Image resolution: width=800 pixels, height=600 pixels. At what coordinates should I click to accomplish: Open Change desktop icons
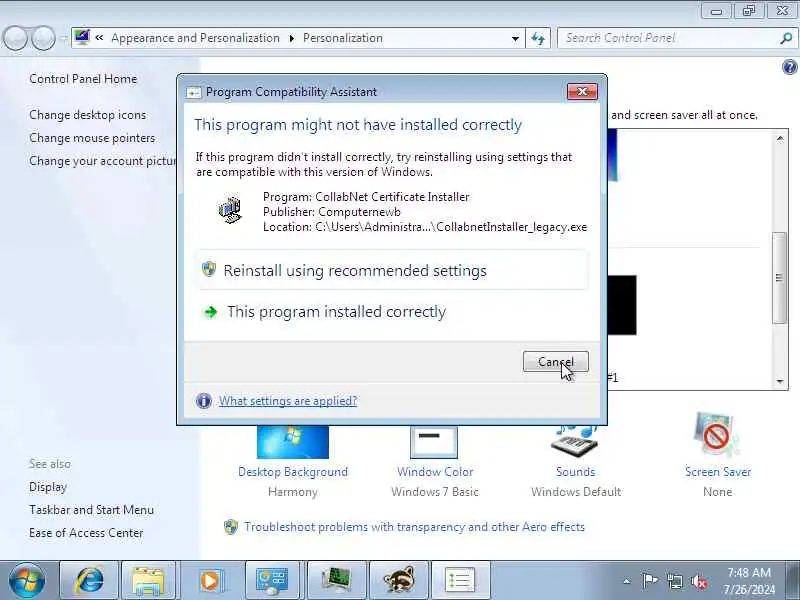click(x=88, y=115)
